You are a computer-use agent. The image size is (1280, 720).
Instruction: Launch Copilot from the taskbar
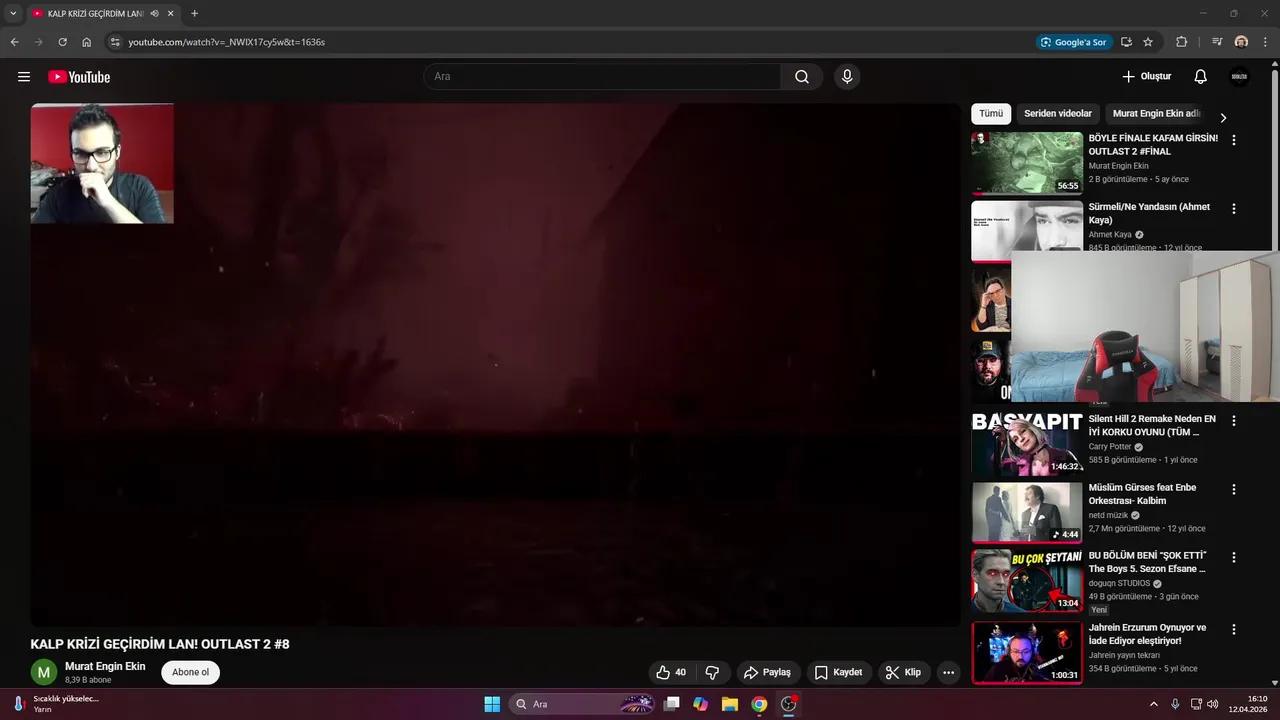(x=701, y=704)
